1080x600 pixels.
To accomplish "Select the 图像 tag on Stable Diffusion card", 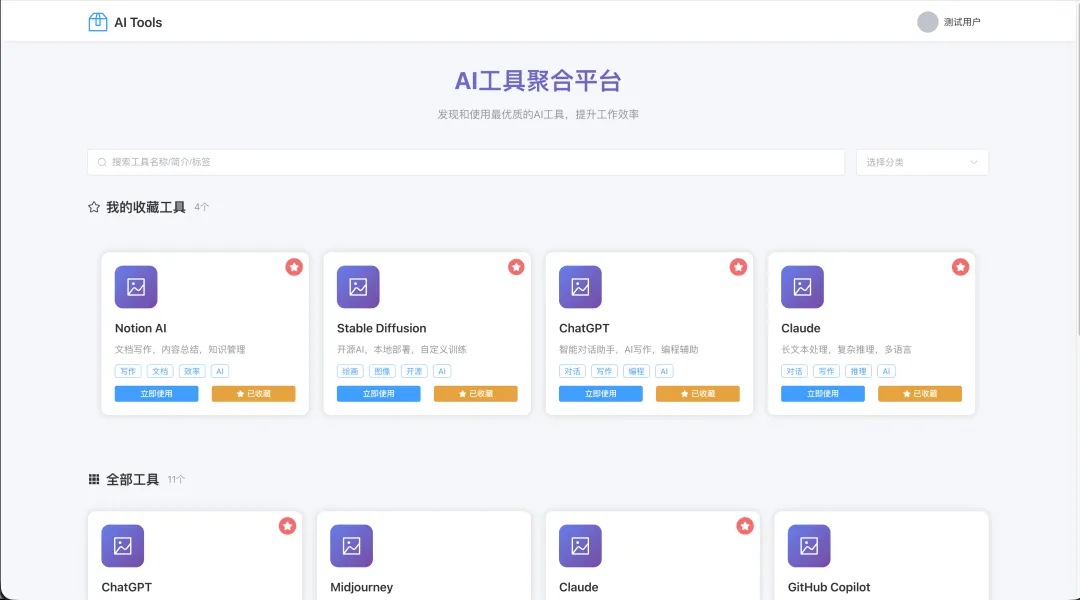I will (382, 371).
